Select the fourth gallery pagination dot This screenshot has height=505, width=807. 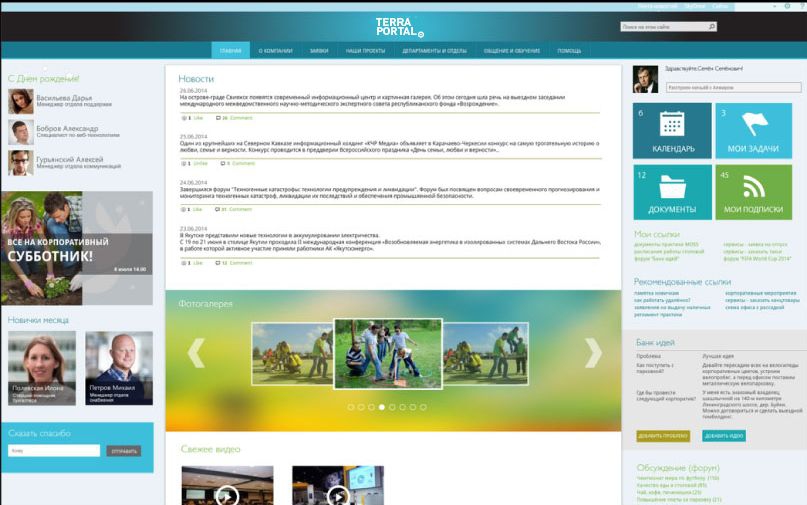click(x=382, y=407)
